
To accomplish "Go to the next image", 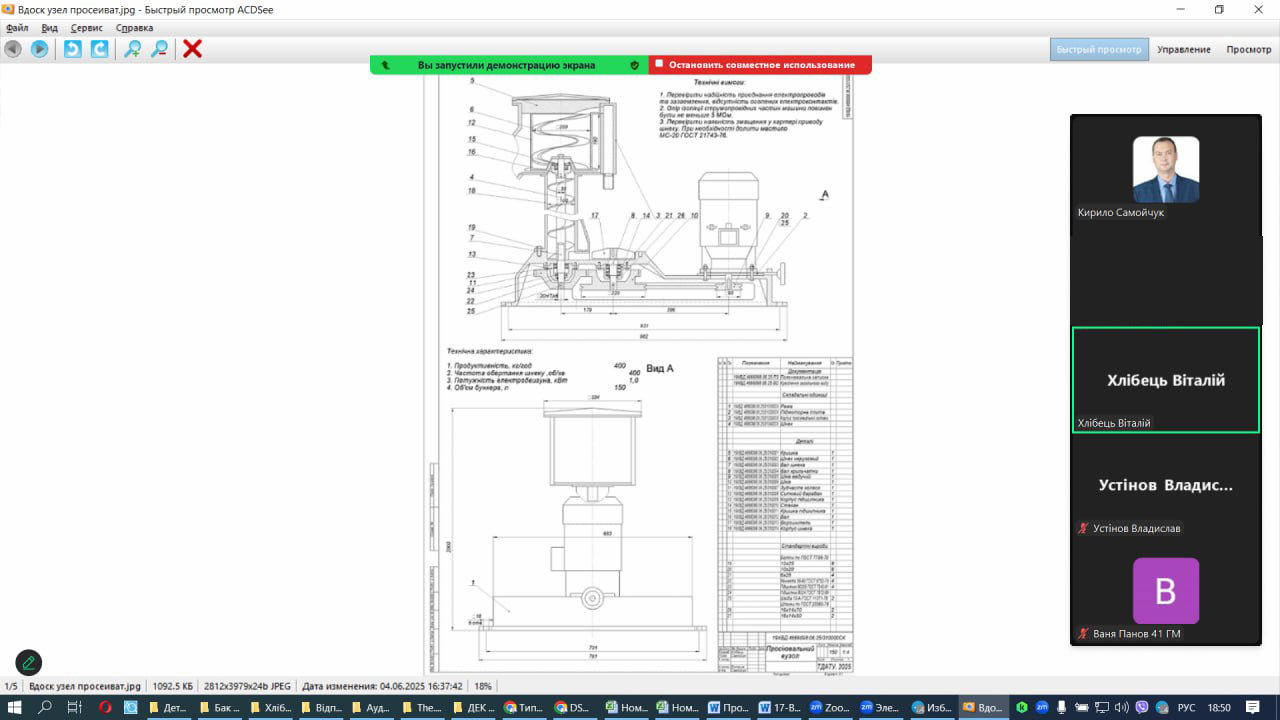I will click(39, 49).
